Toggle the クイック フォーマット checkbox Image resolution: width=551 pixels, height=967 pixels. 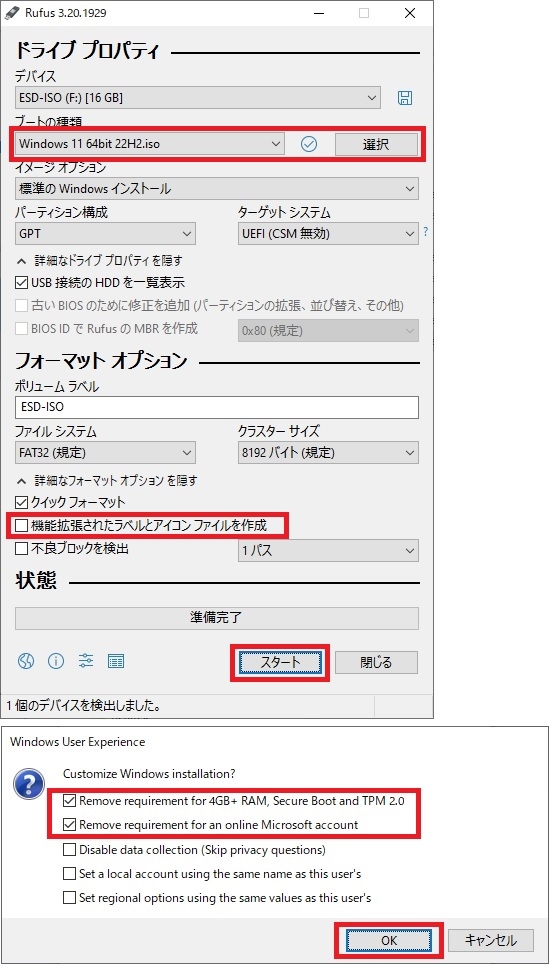point(22,502)
